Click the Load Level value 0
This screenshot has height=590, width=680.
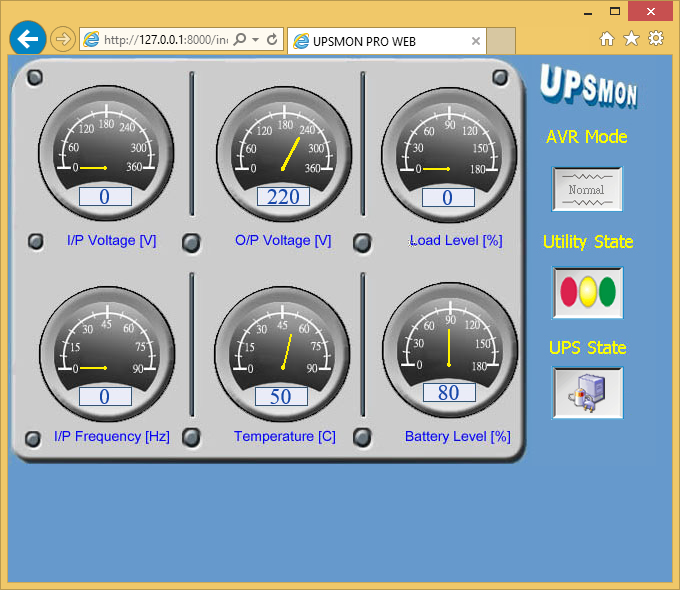point(448,197)
